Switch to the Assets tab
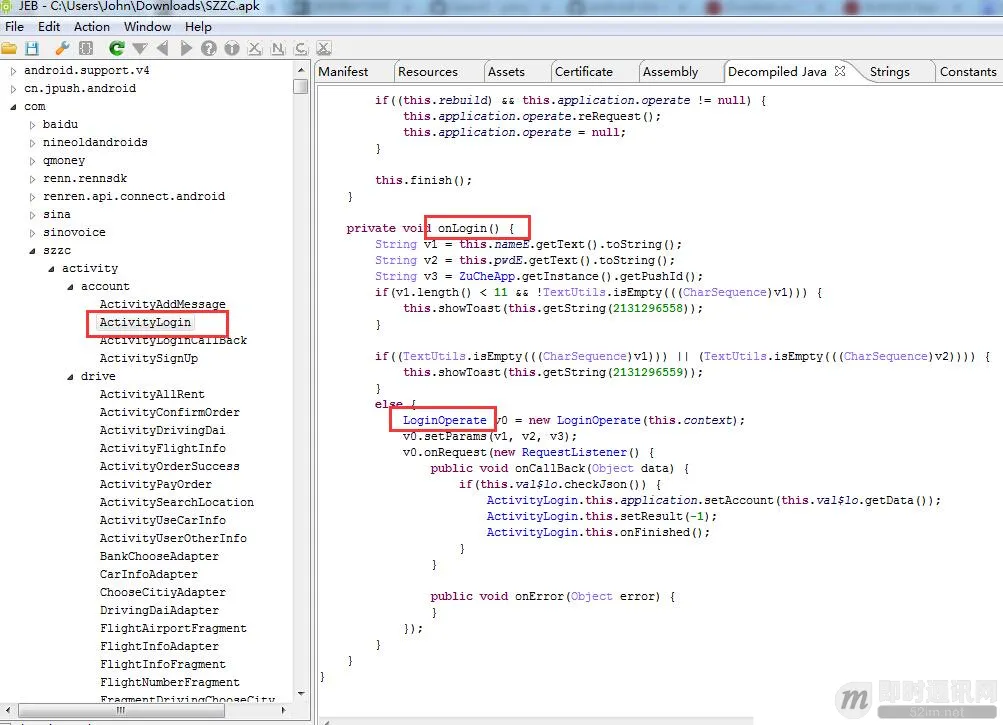 click(506, 72)
